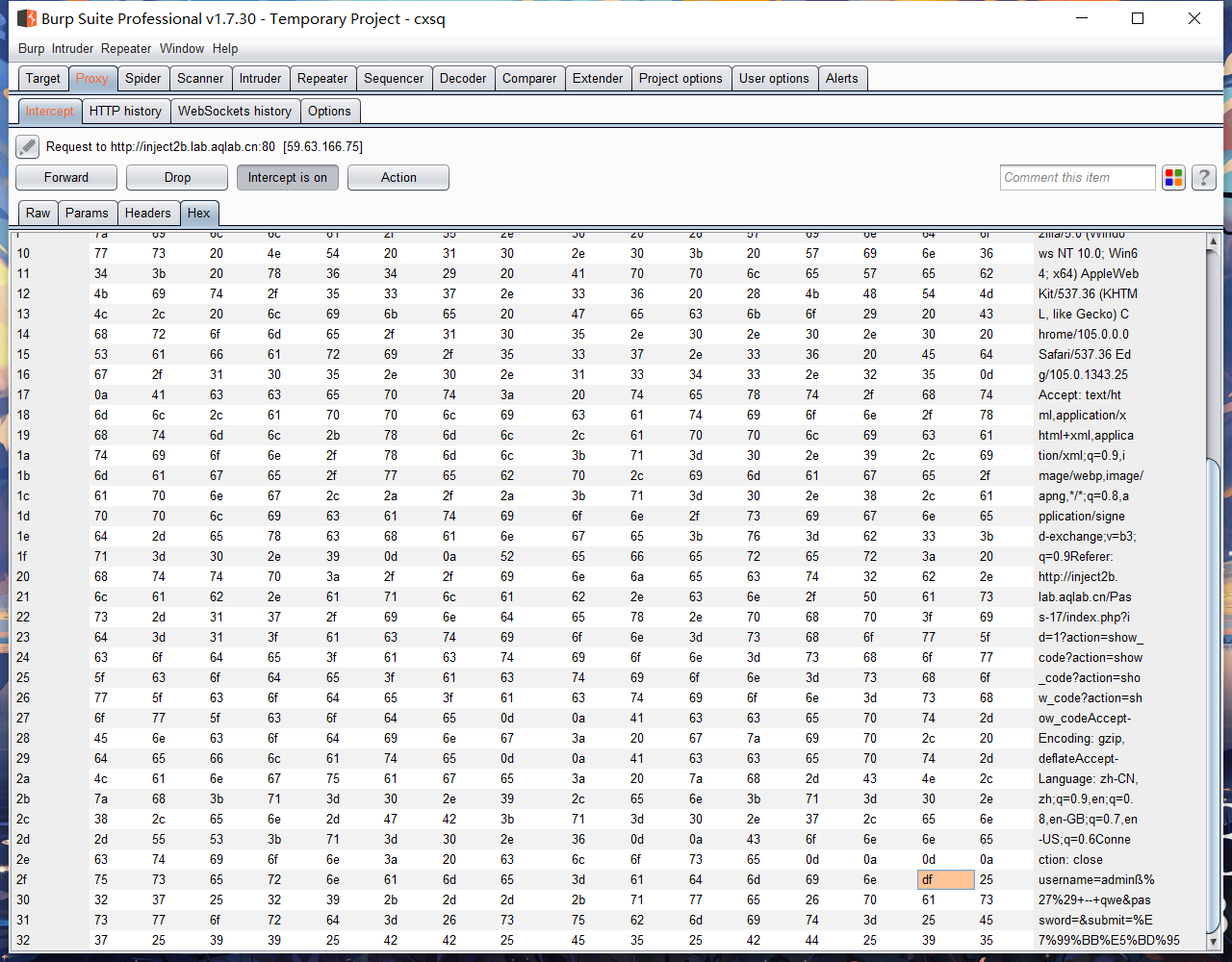
Task: Open the Decoder tab
Action: pyautogui.click(x=463, y=79)
